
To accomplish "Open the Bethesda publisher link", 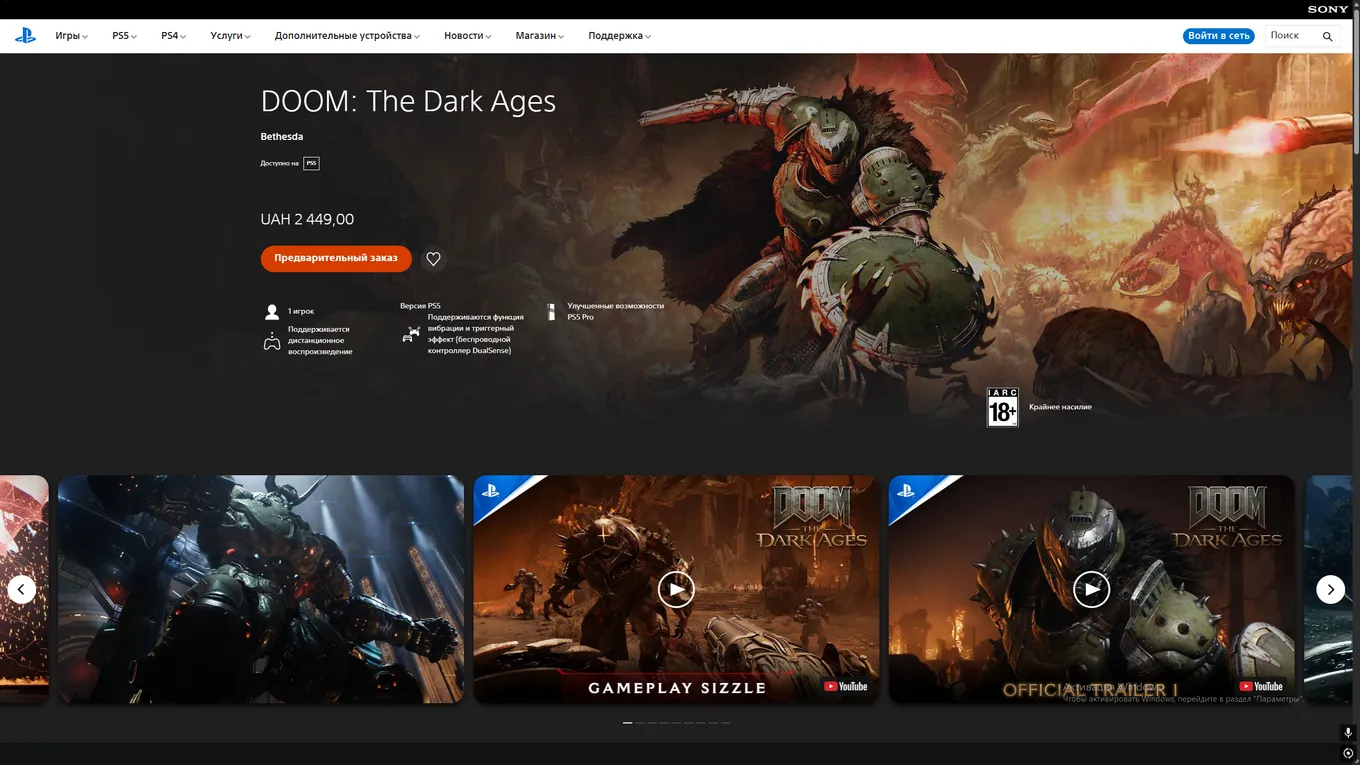I will click(x=282, y=137).
